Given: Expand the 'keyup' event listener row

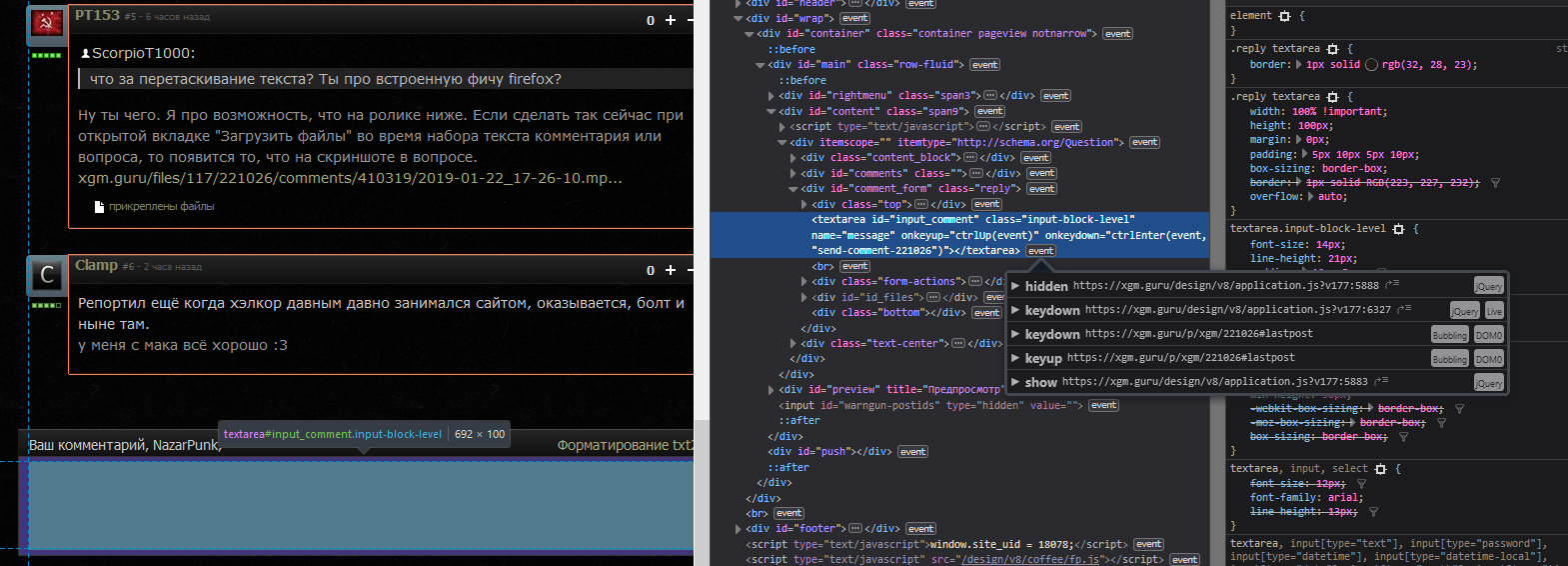Looking at the screenshot, I should (1015, 358).
